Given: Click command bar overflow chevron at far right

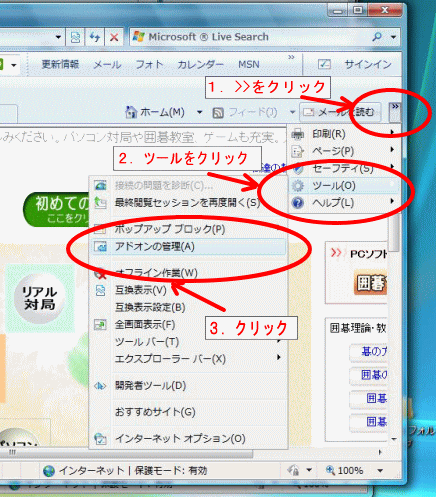Looking at the screenshot, I should pos(395,112).
